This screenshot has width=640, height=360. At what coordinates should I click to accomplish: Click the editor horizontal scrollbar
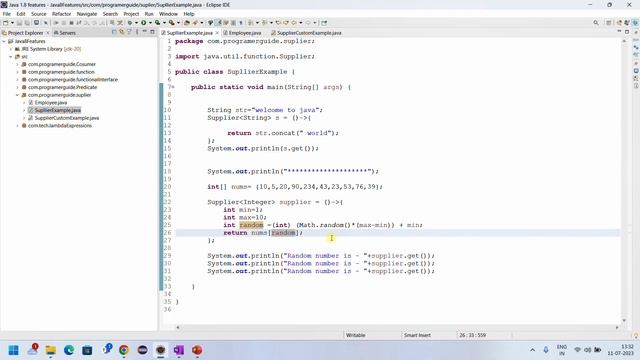pyautogui.click(x=397, y=327)
